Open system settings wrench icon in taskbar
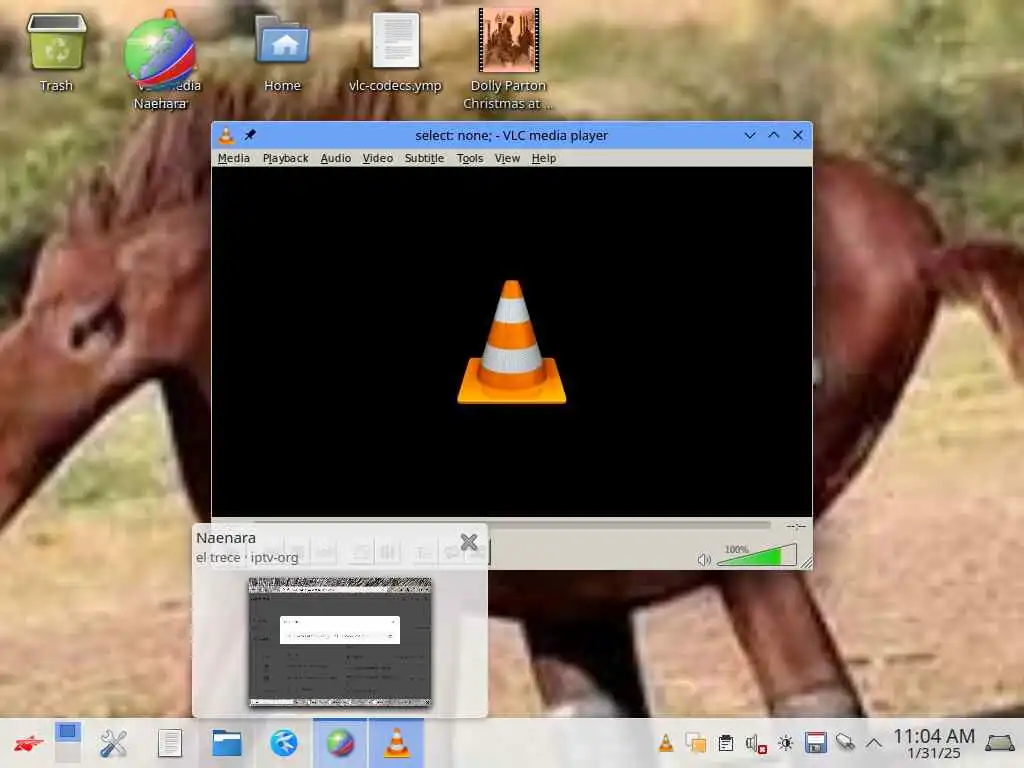 [x=114, y=743]
